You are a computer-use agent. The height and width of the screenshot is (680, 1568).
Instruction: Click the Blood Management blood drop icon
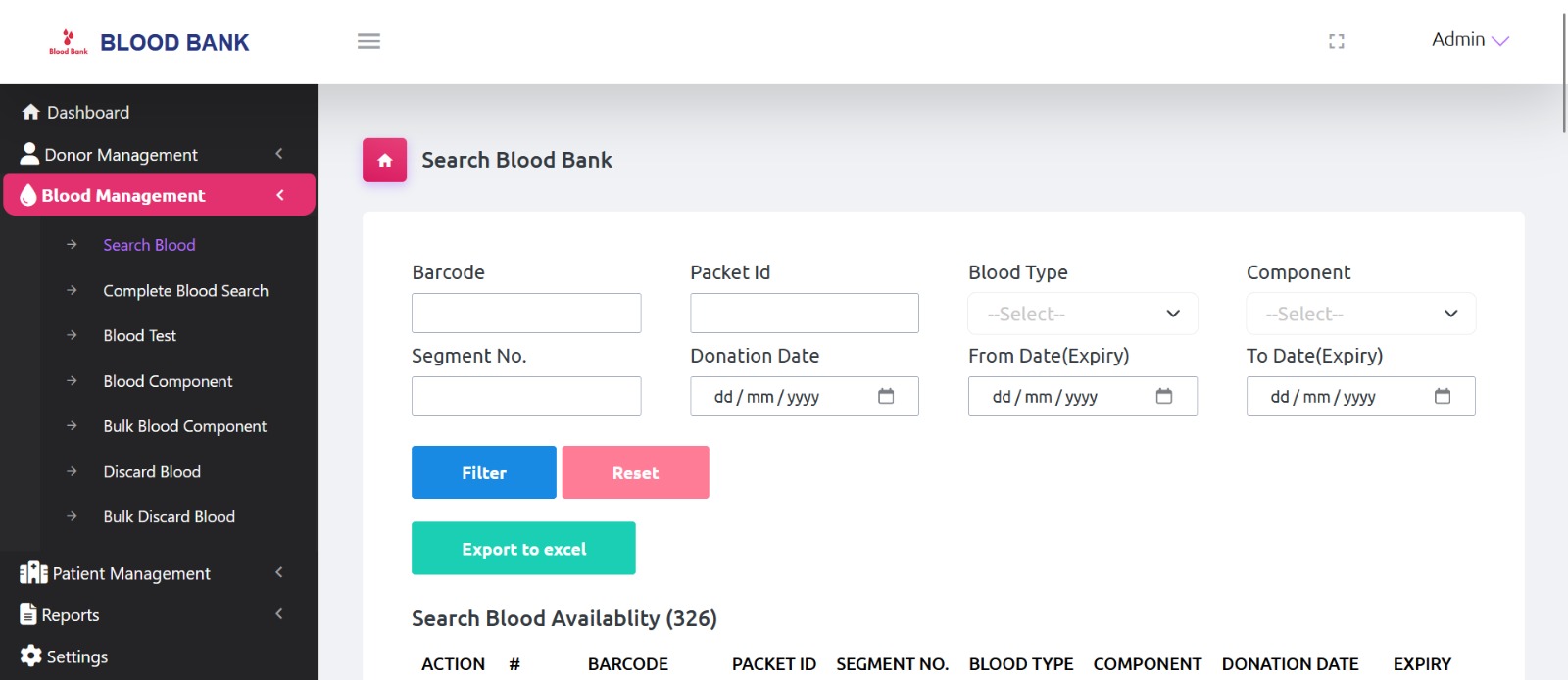tap(28, 195)
